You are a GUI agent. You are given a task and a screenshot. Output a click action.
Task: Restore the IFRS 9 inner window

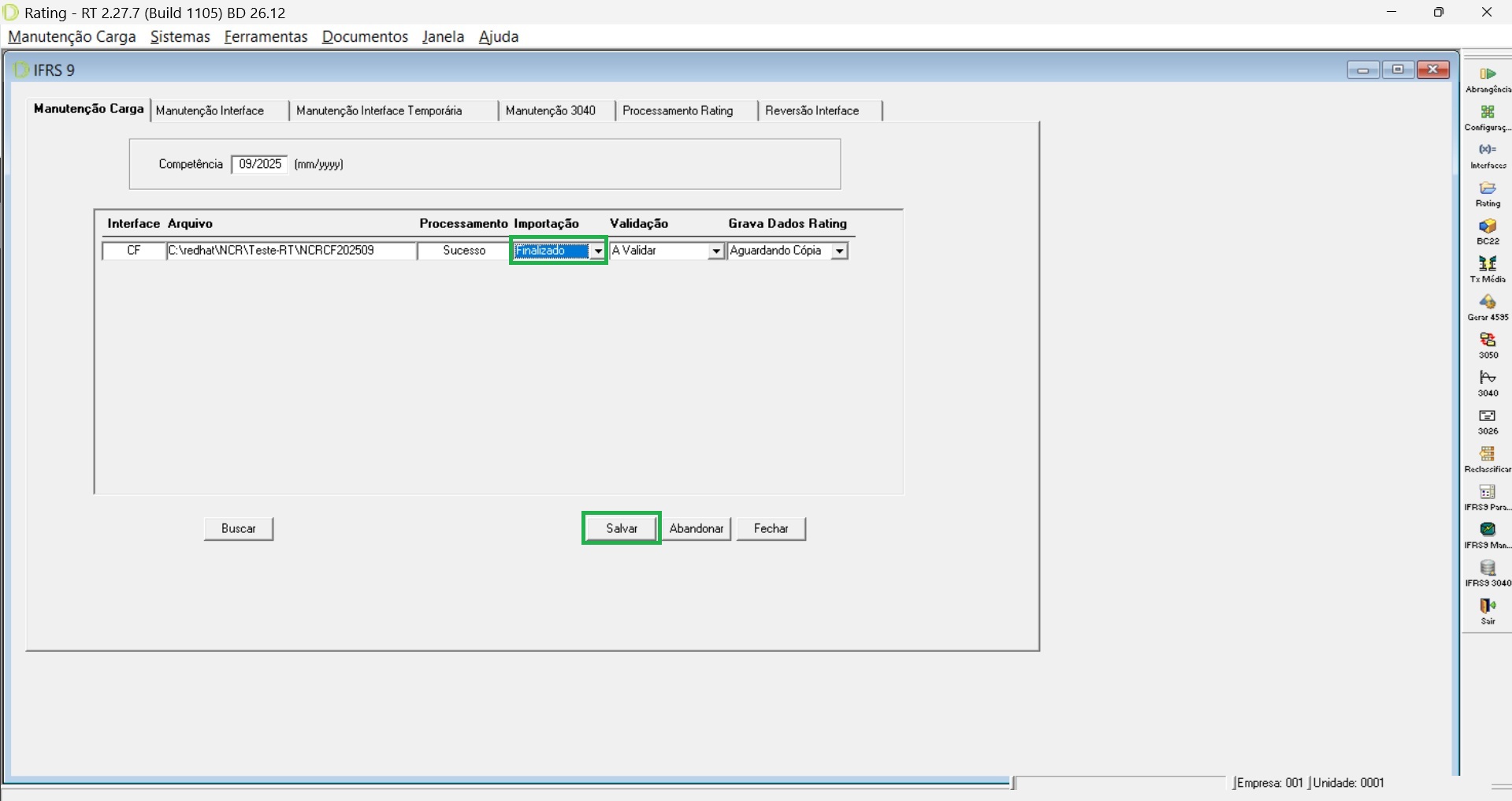click(1398, 70)
